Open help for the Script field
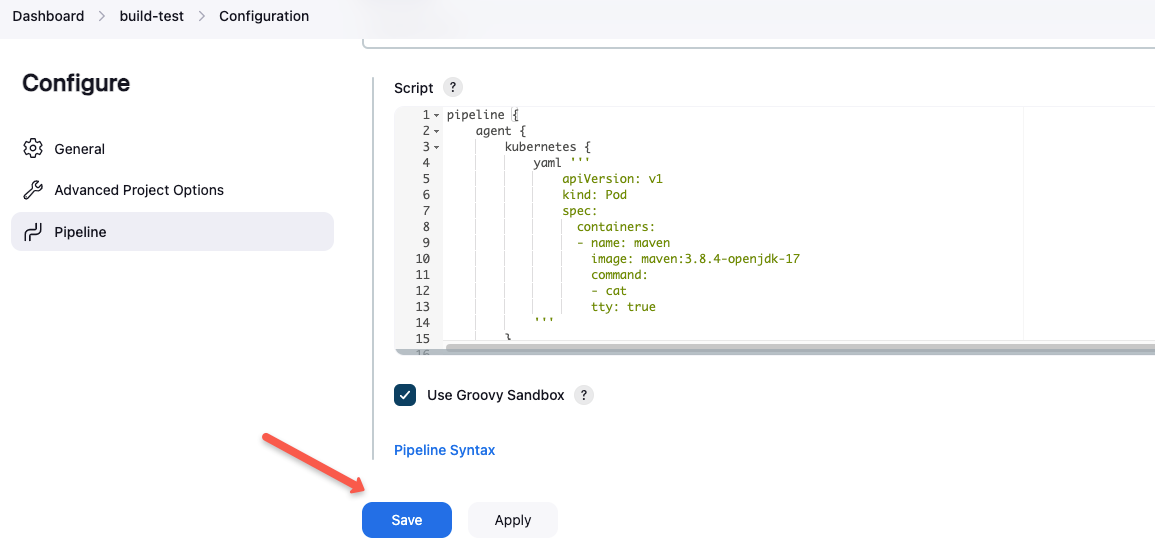This screenshot has width=1155, height=552. [453, 87]
